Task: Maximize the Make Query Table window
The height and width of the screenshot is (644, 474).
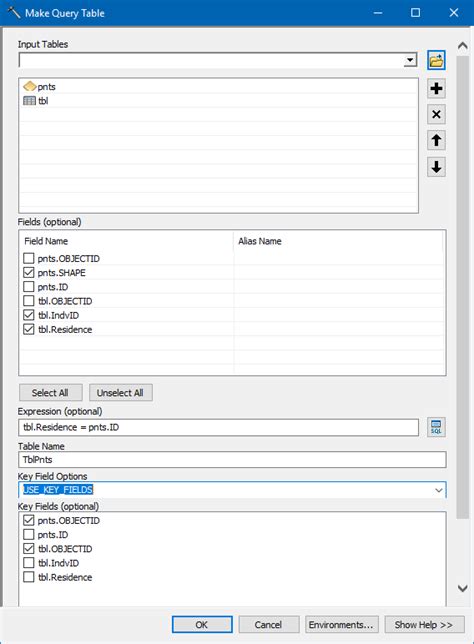Action: (416, 13)
